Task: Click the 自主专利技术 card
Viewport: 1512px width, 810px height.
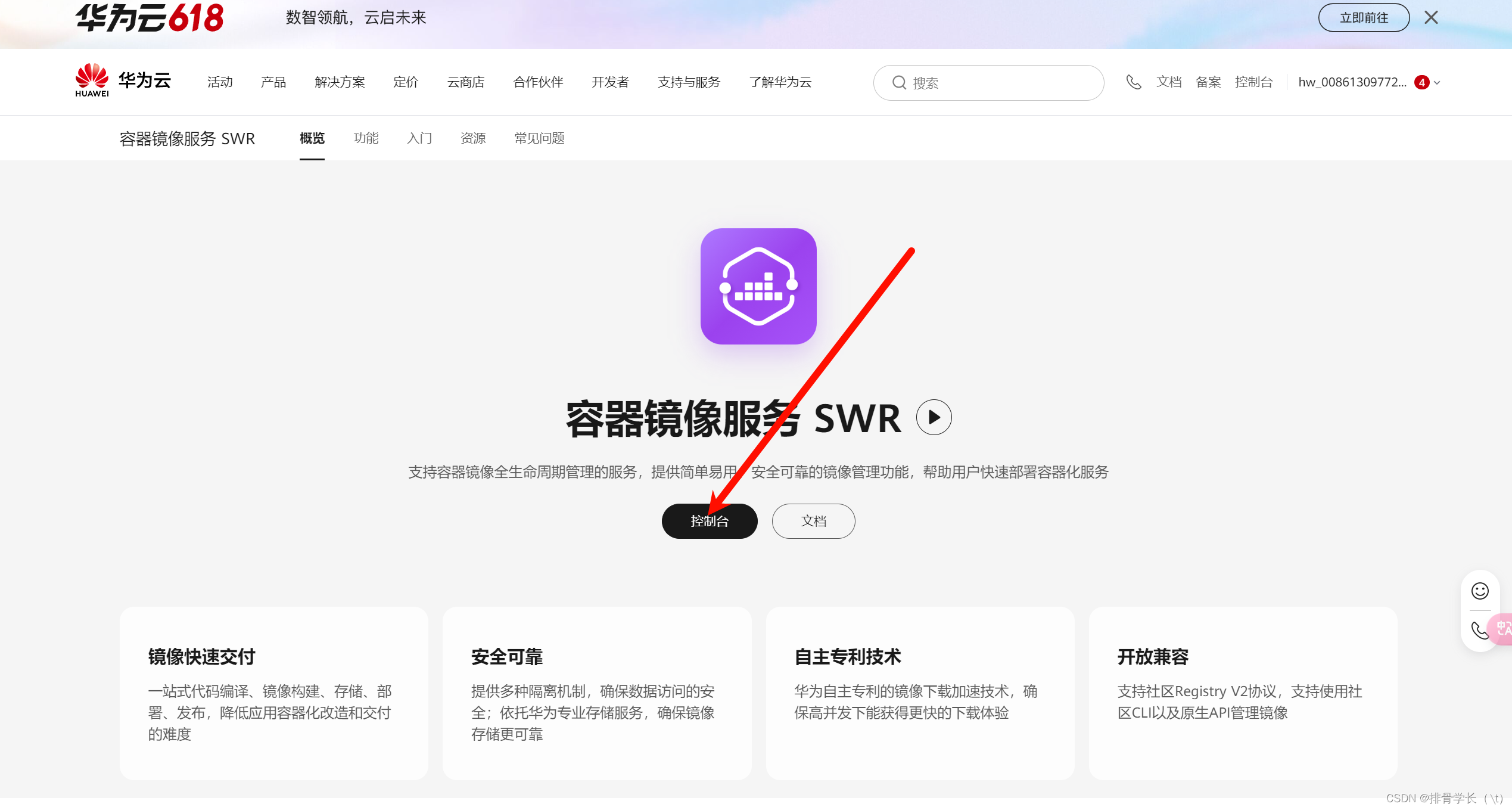Action: click(920, 693)
